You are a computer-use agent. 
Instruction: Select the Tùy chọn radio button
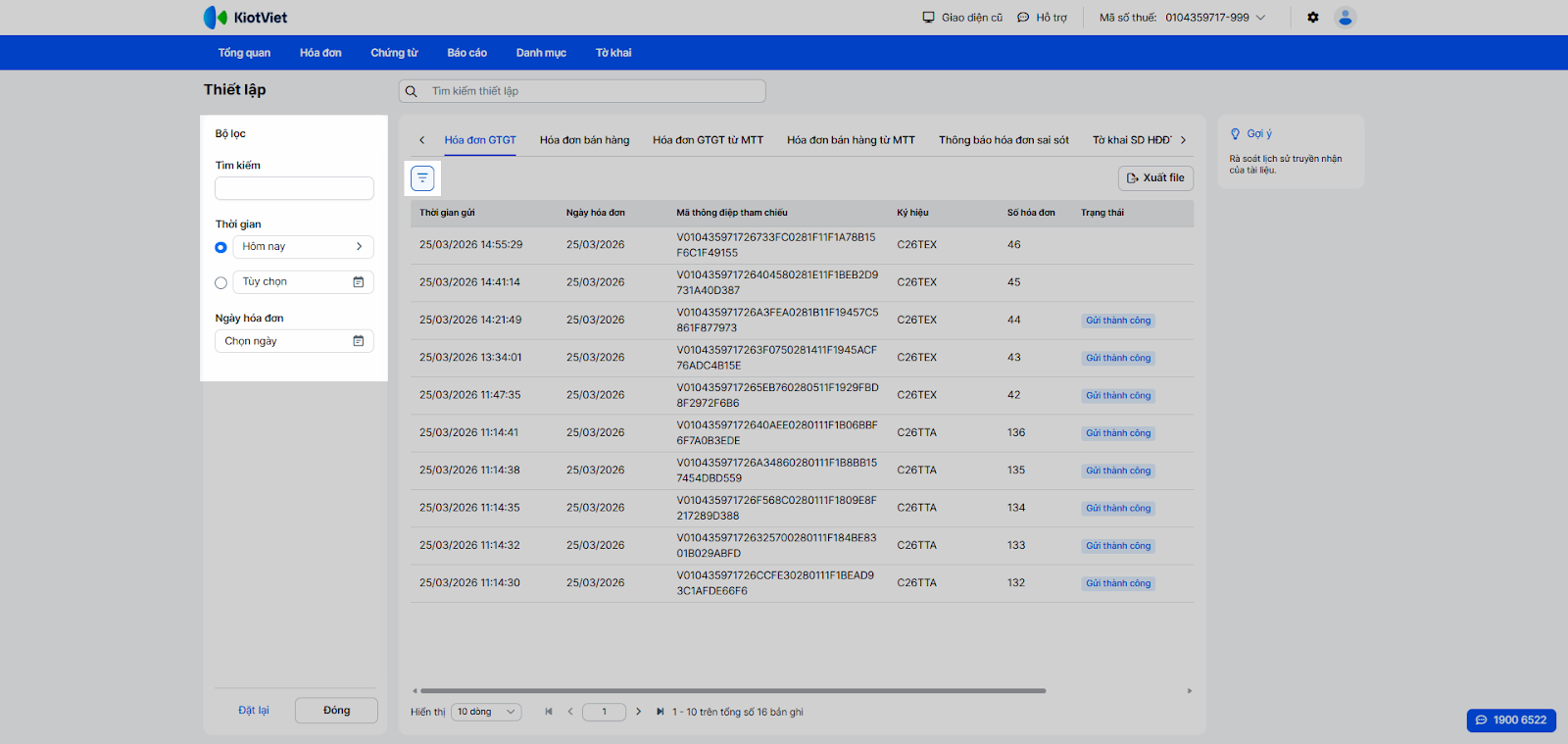pos(220,282)
